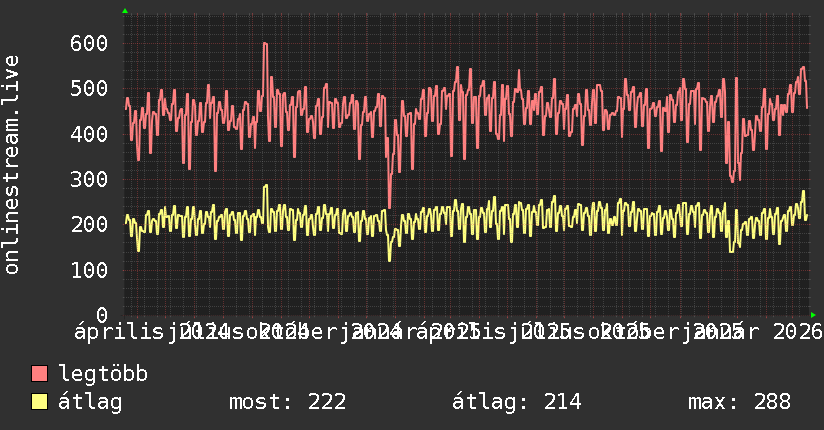Click the 300 y-axis label
Image resolution: width=824 pixels, height=430 pixels.
pyautogui.click(x=89, y=179)
